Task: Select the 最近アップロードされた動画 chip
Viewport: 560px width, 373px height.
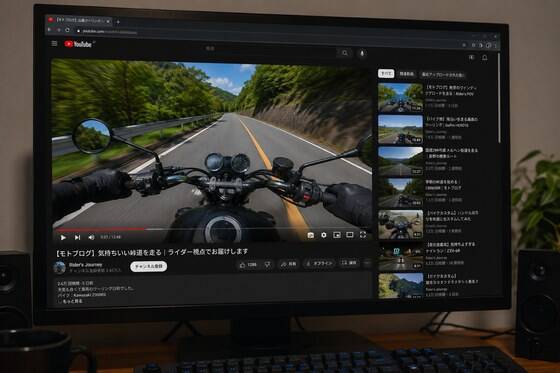Action: point(443,75)
